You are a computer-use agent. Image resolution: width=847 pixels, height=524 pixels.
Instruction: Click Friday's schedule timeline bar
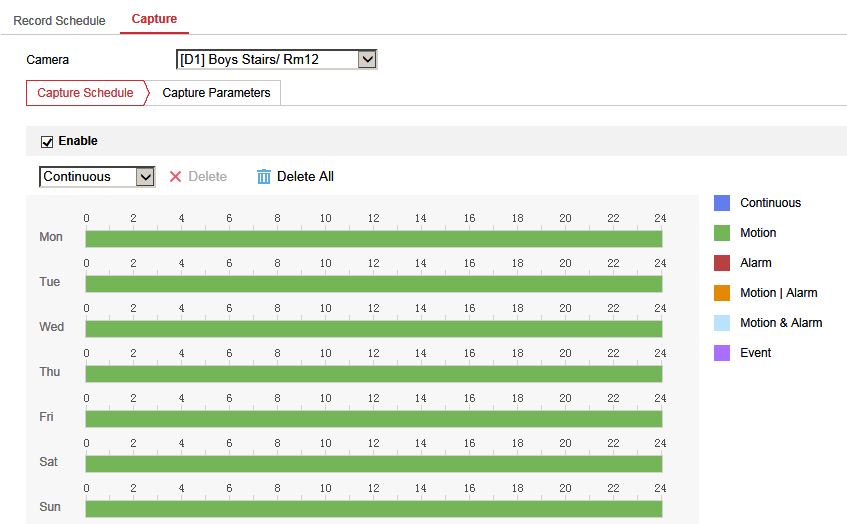[374, 419]
